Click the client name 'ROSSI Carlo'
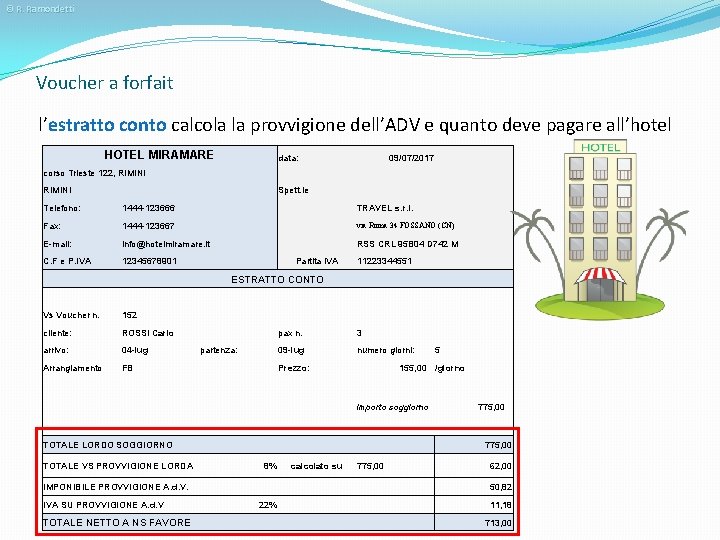 (x=148, y=333)
